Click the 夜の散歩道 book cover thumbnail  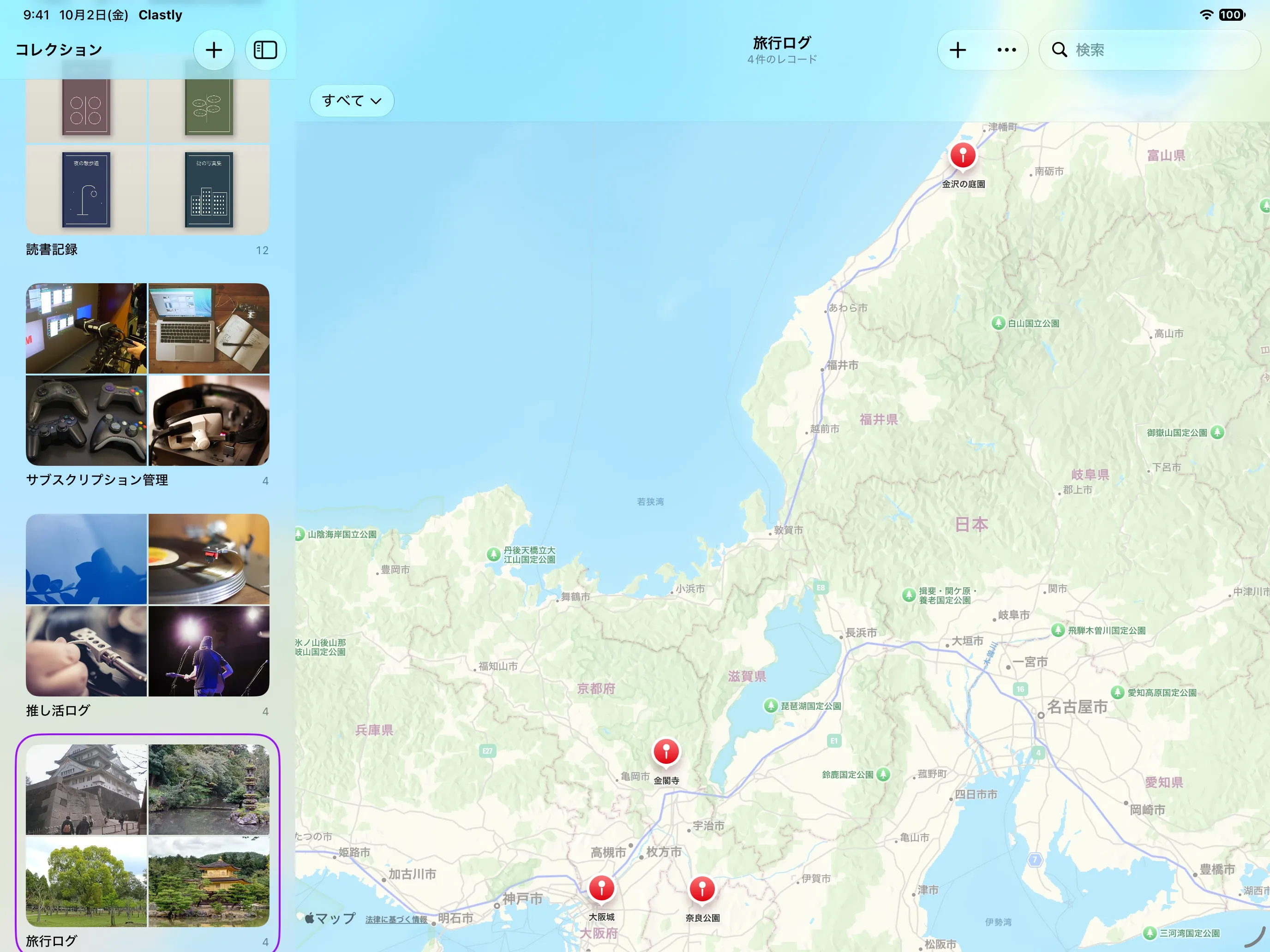point(86,190)
